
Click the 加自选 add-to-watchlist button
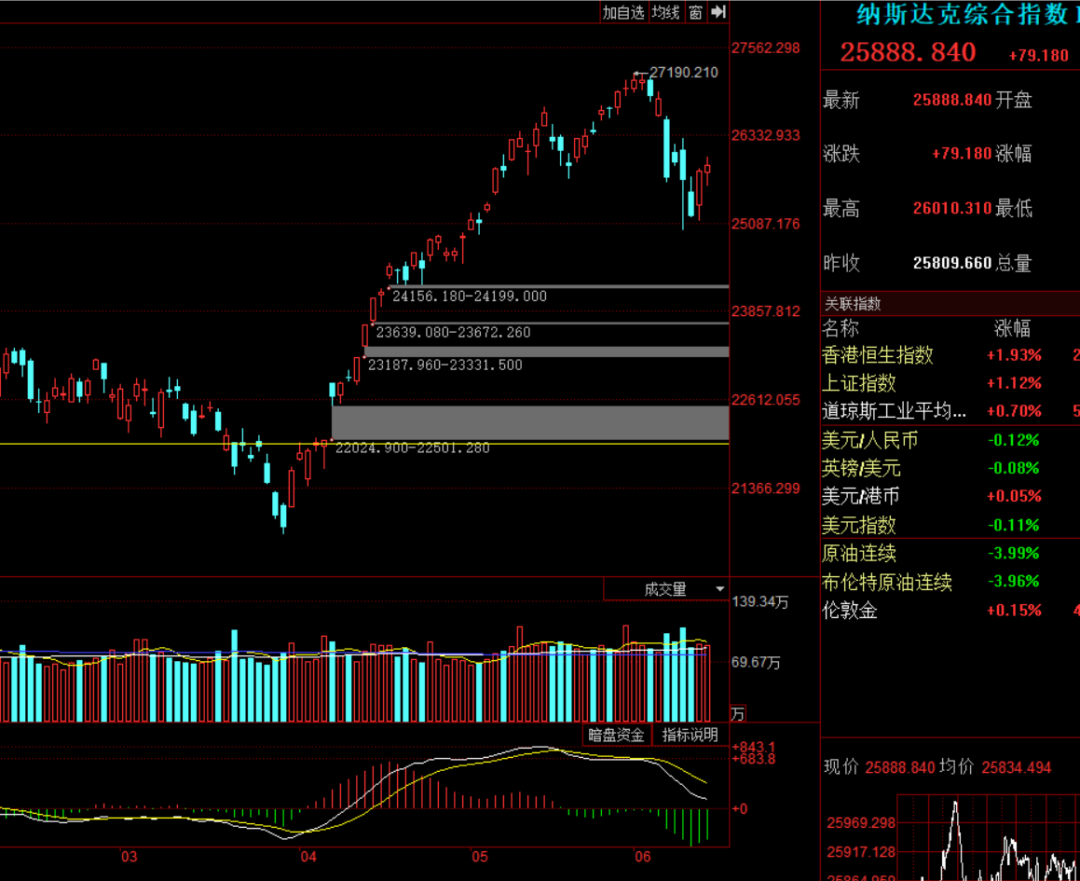tap(623, 12)
